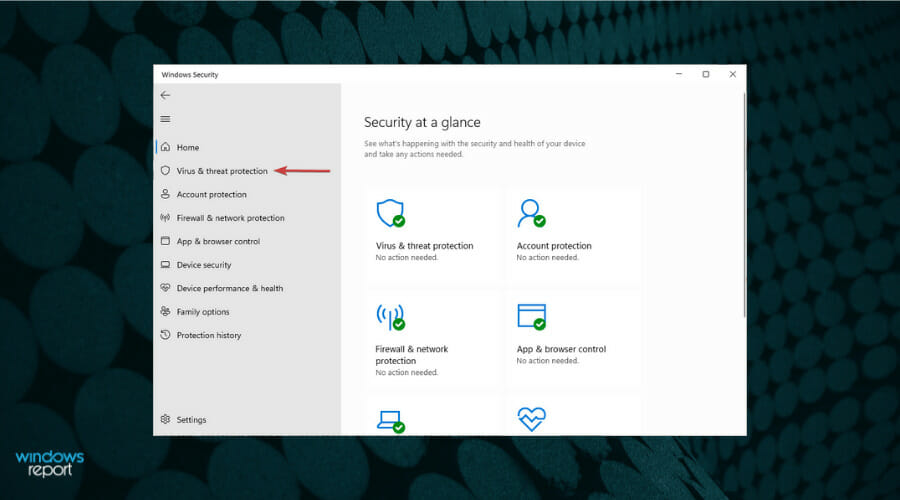
Task: Open the App & browser control tile title
Action: (x=561, y=349)
